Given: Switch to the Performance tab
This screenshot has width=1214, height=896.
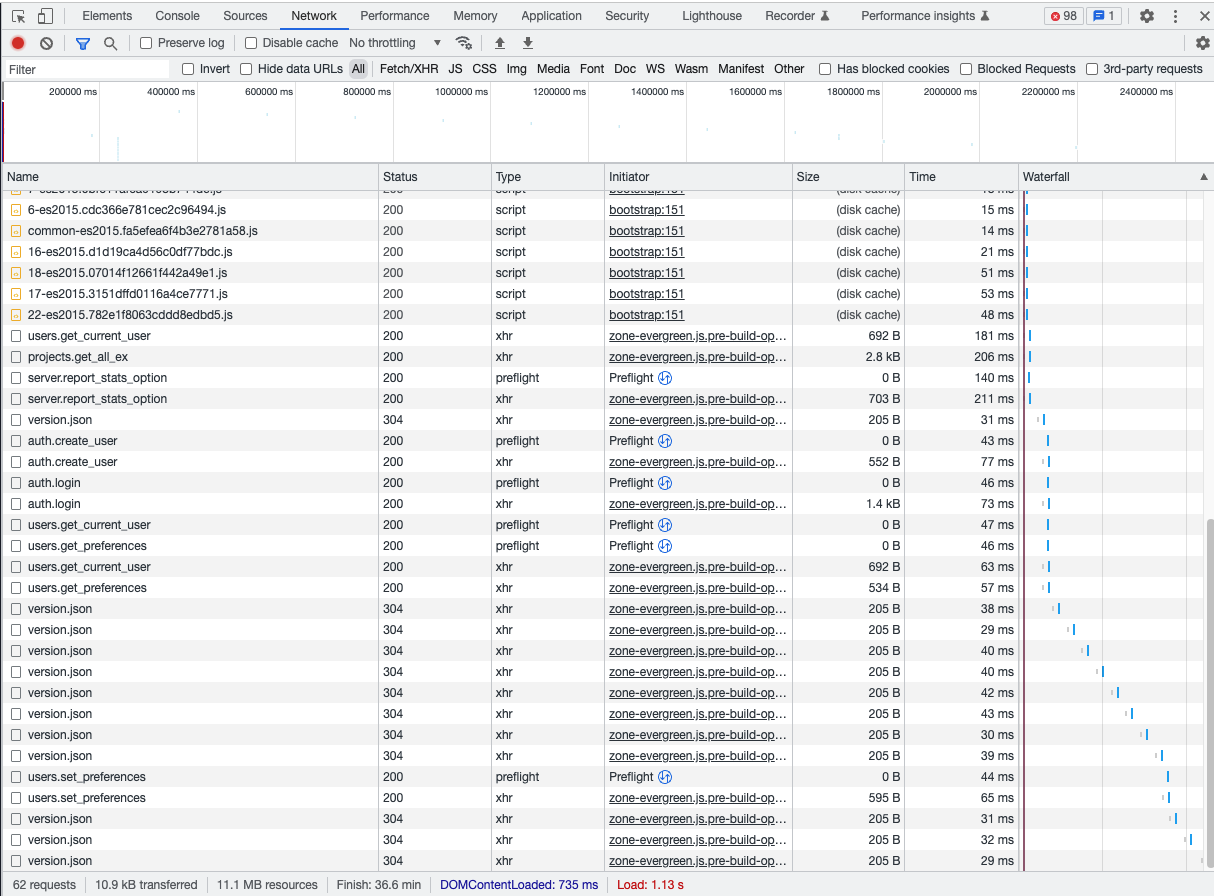Looking at the screenshot, I should coord(394,16).
